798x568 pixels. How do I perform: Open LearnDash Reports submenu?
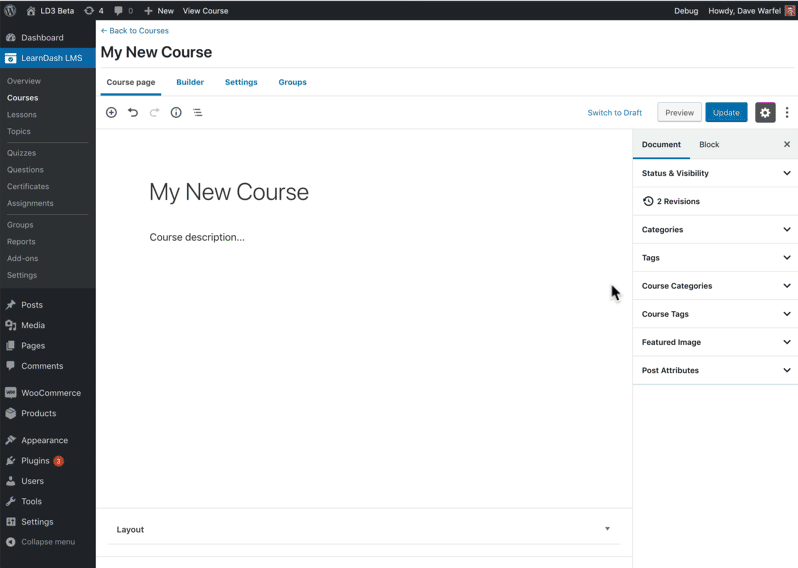[21, 242]
